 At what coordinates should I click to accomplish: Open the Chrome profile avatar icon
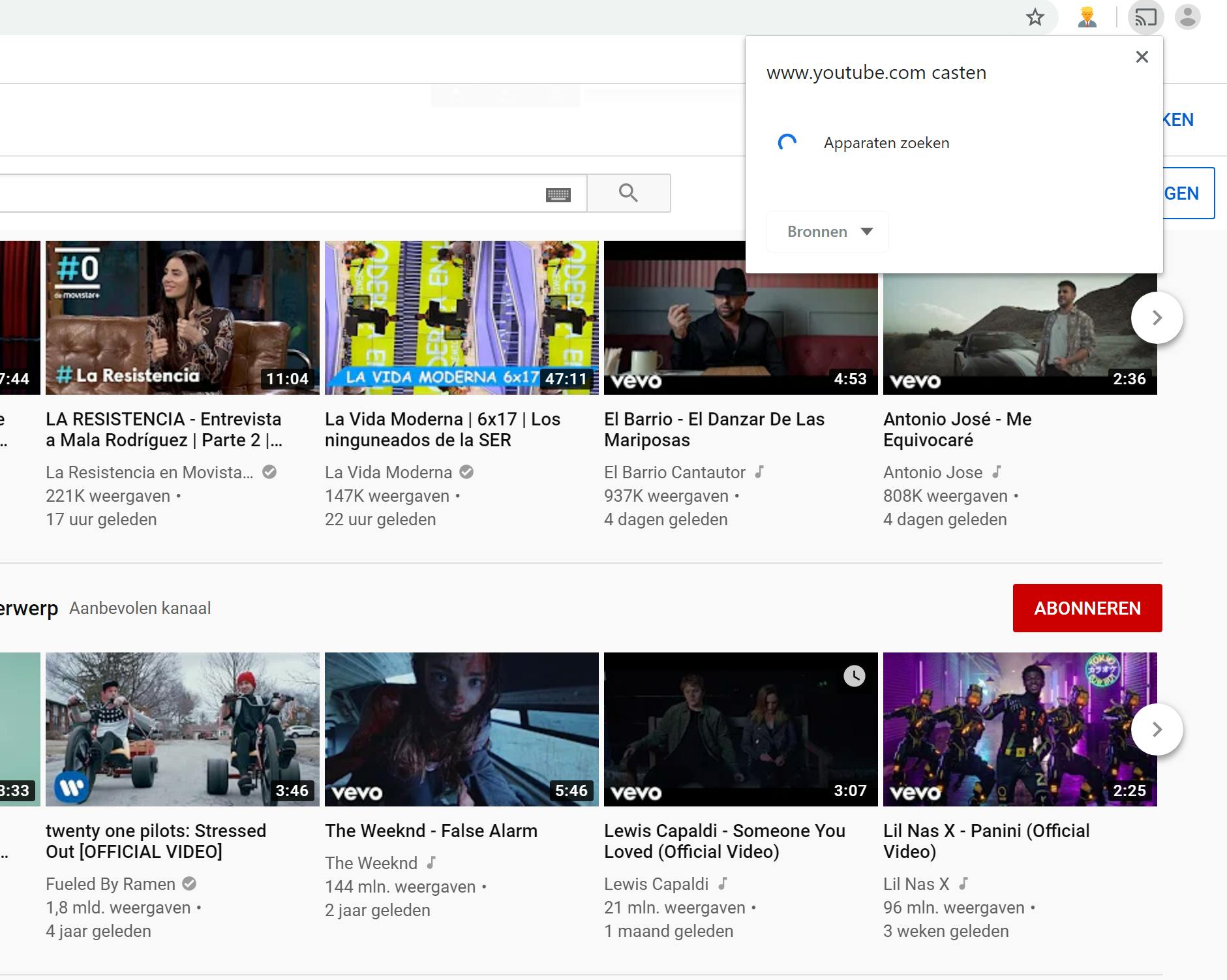1188,17
